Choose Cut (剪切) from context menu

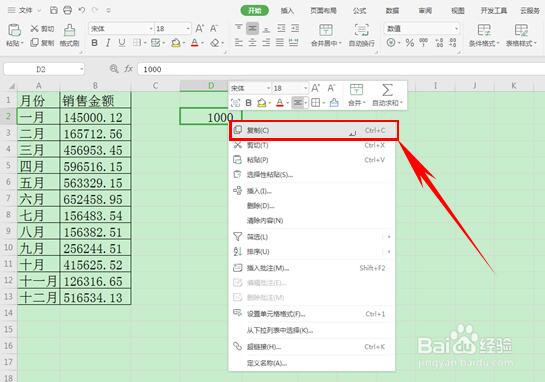[312, 145]
